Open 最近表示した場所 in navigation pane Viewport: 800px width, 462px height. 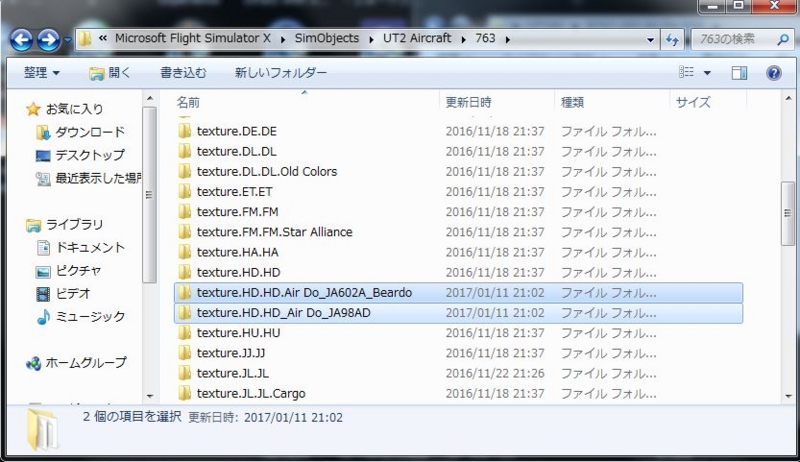click(98, 178)
